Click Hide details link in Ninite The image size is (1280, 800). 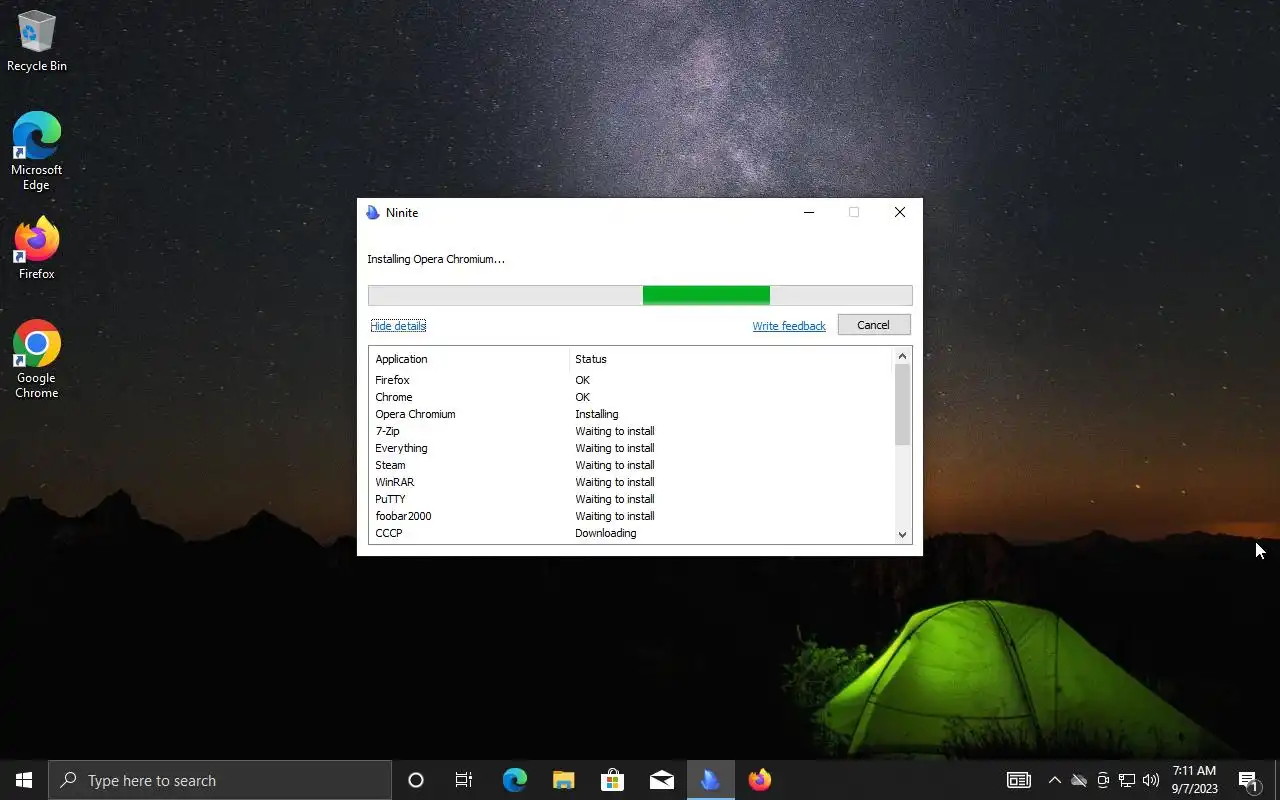point(398,326)
